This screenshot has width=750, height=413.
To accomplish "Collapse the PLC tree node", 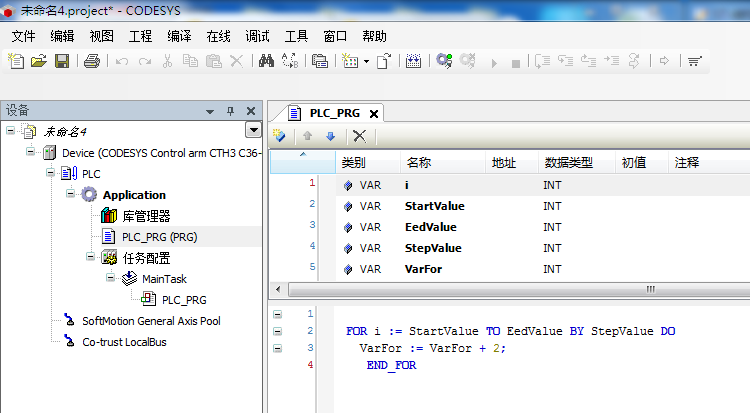I will pyautogui.click(x=50, y=172).
